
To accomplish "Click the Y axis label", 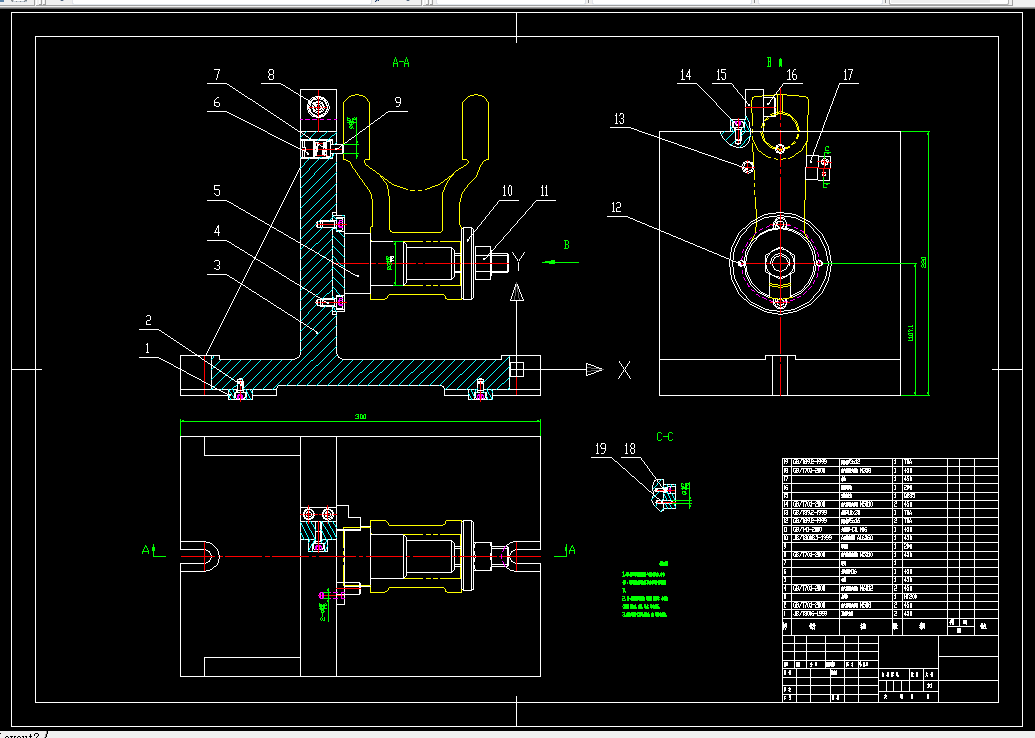I will pyautogui.click(x=519, y=262).
